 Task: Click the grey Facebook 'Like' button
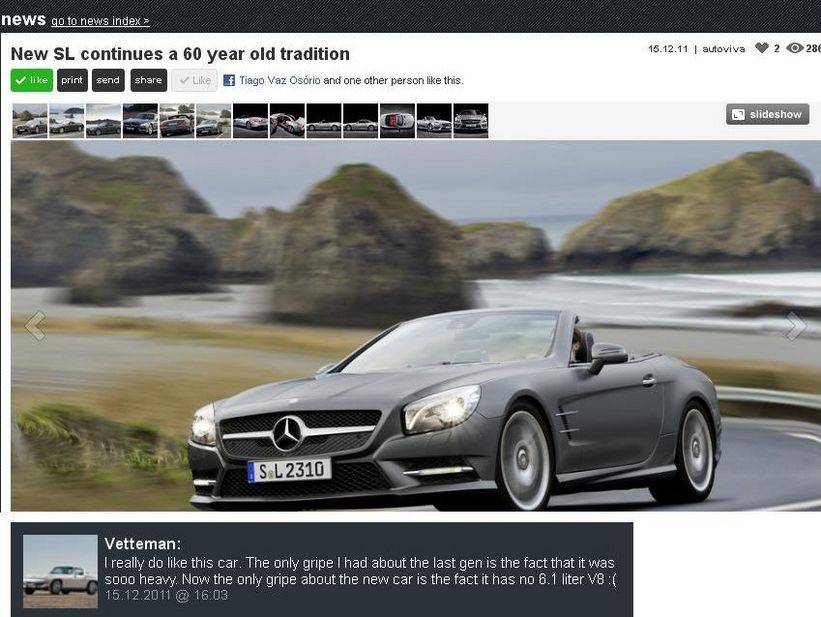tap(195, 80)
